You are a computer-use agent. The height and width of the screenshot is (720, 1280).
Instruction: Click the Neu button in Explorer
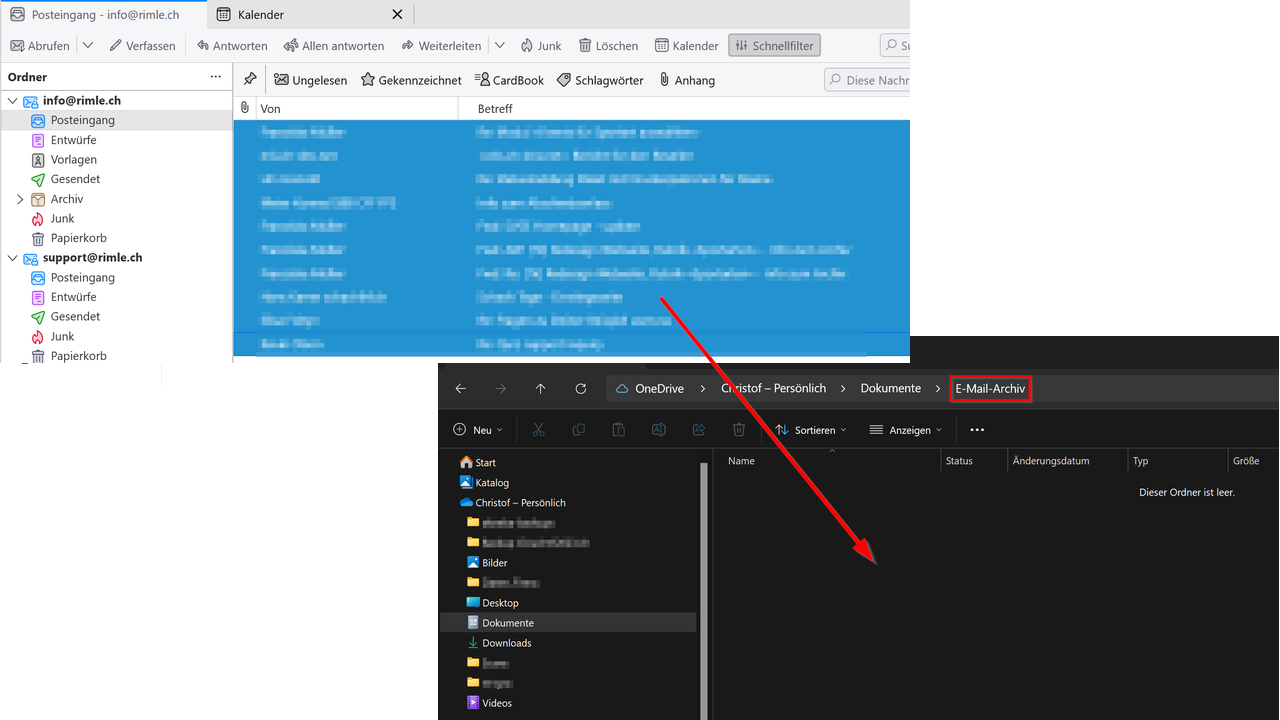(x=478, y=430)
